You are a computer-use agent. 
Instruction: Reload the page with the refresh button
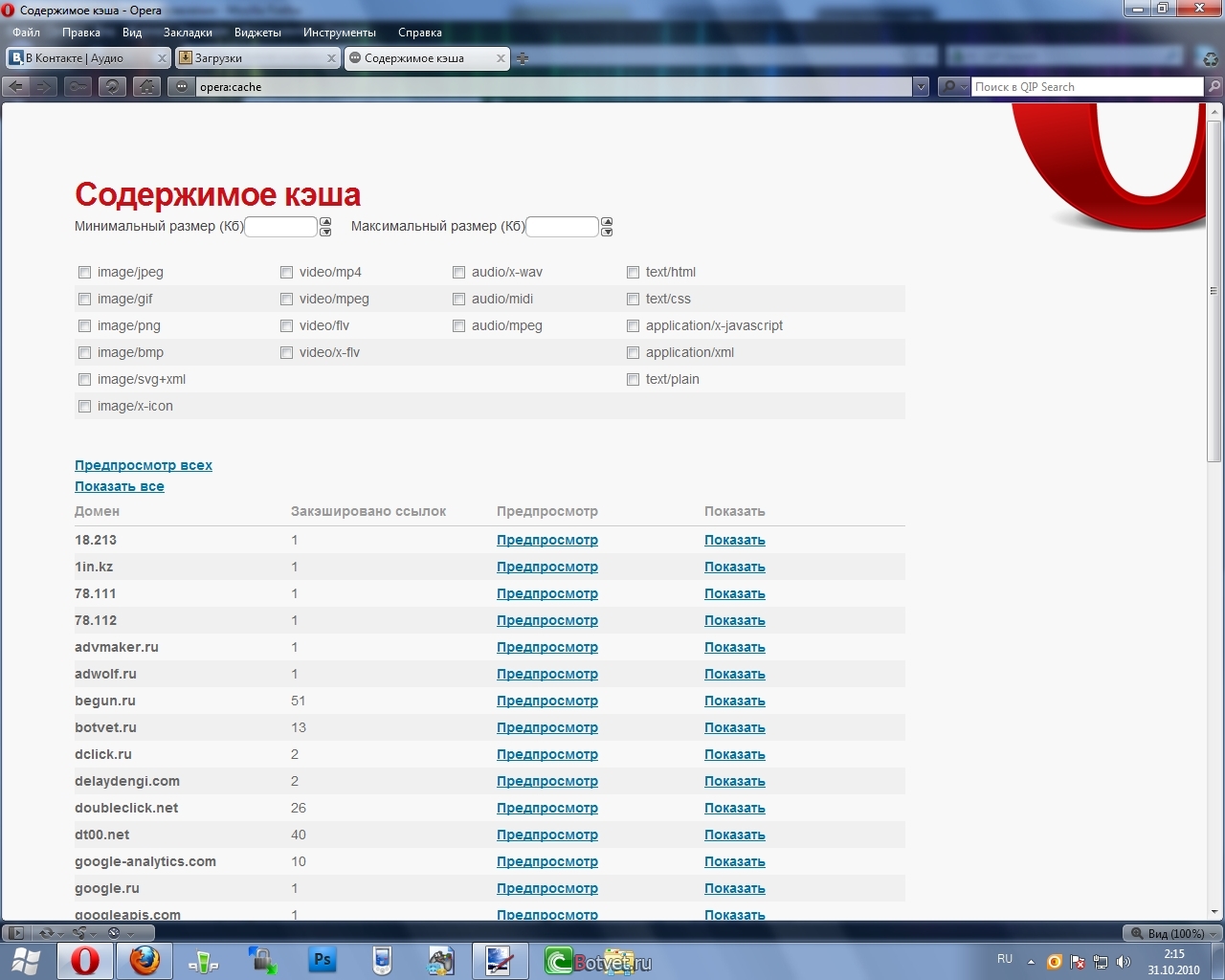(x=112, y=87)
